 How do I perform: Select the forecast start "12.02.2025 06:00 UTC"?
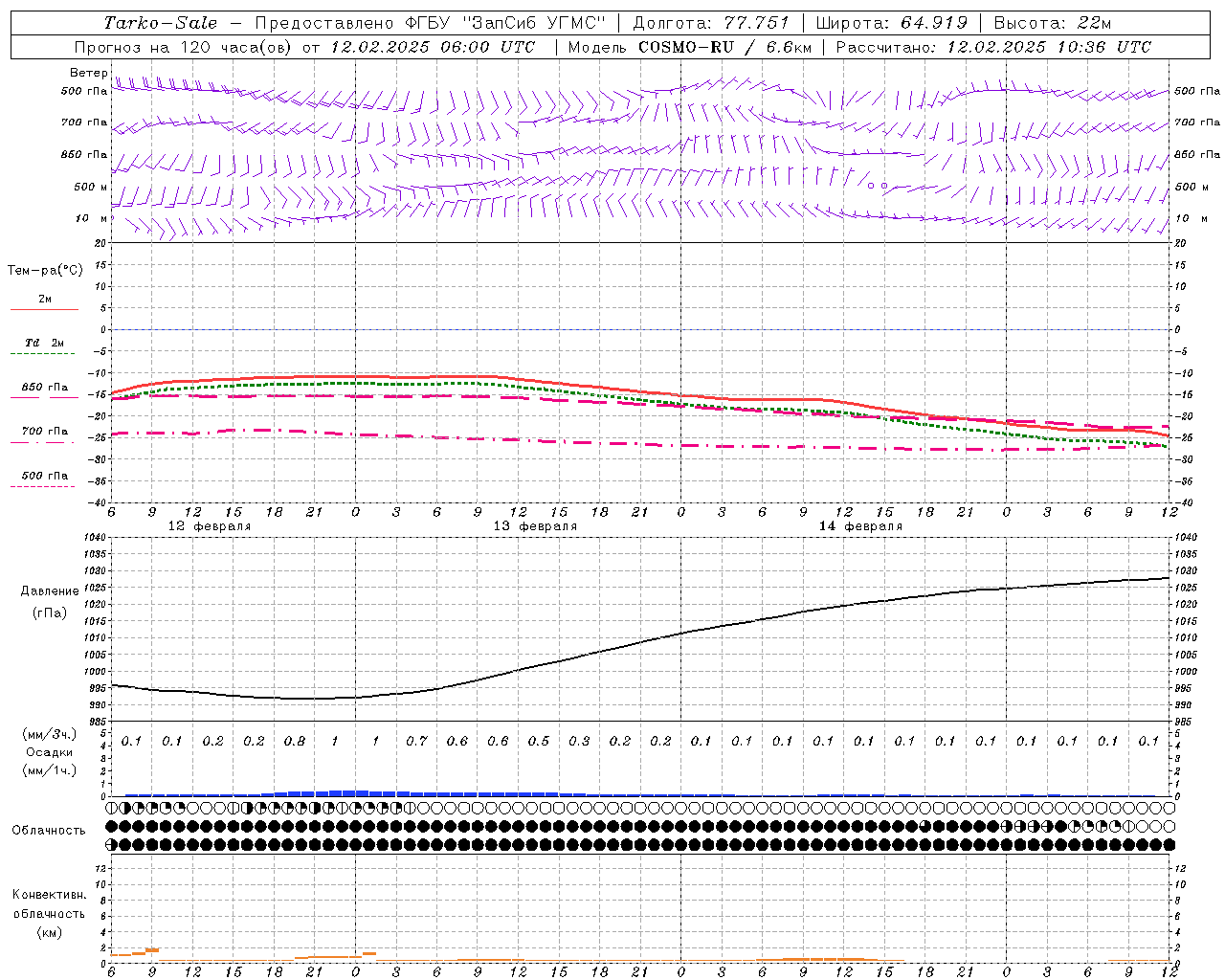(433, 47)
